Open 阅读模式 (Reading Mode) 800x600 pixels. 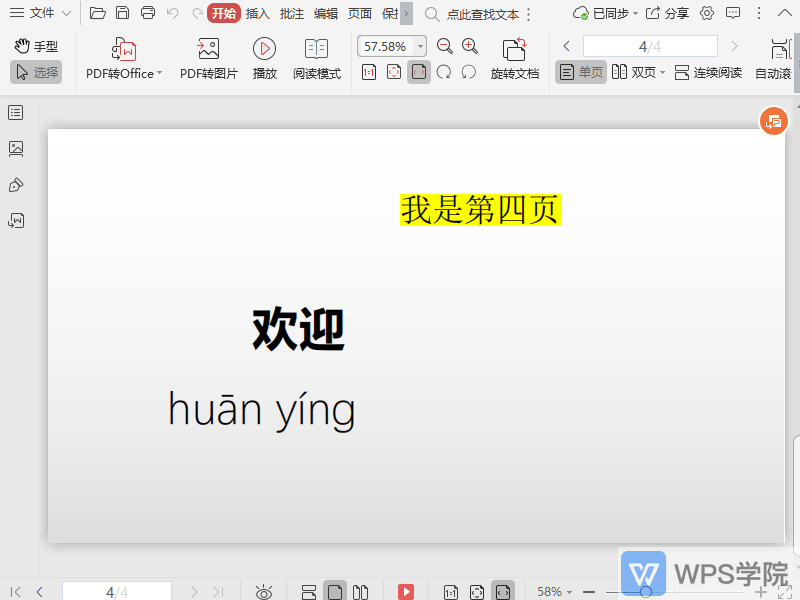coord(317,55)
